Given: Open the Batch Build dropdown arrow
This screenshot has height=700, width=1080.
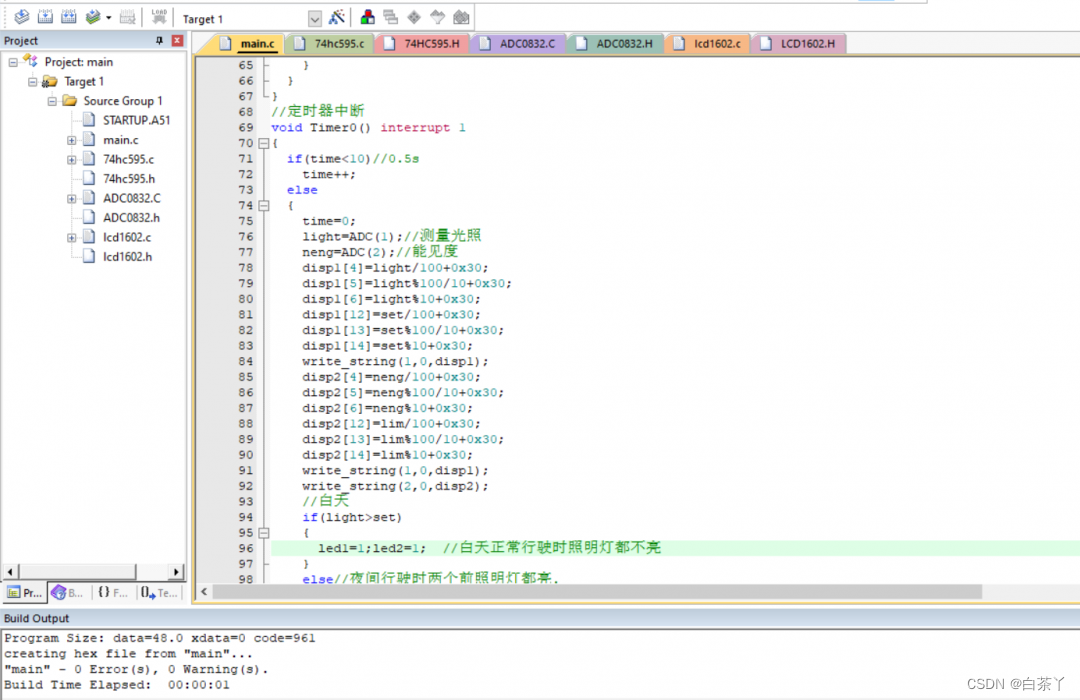Looking at the screenshot, I should click(x=108, y=18).
